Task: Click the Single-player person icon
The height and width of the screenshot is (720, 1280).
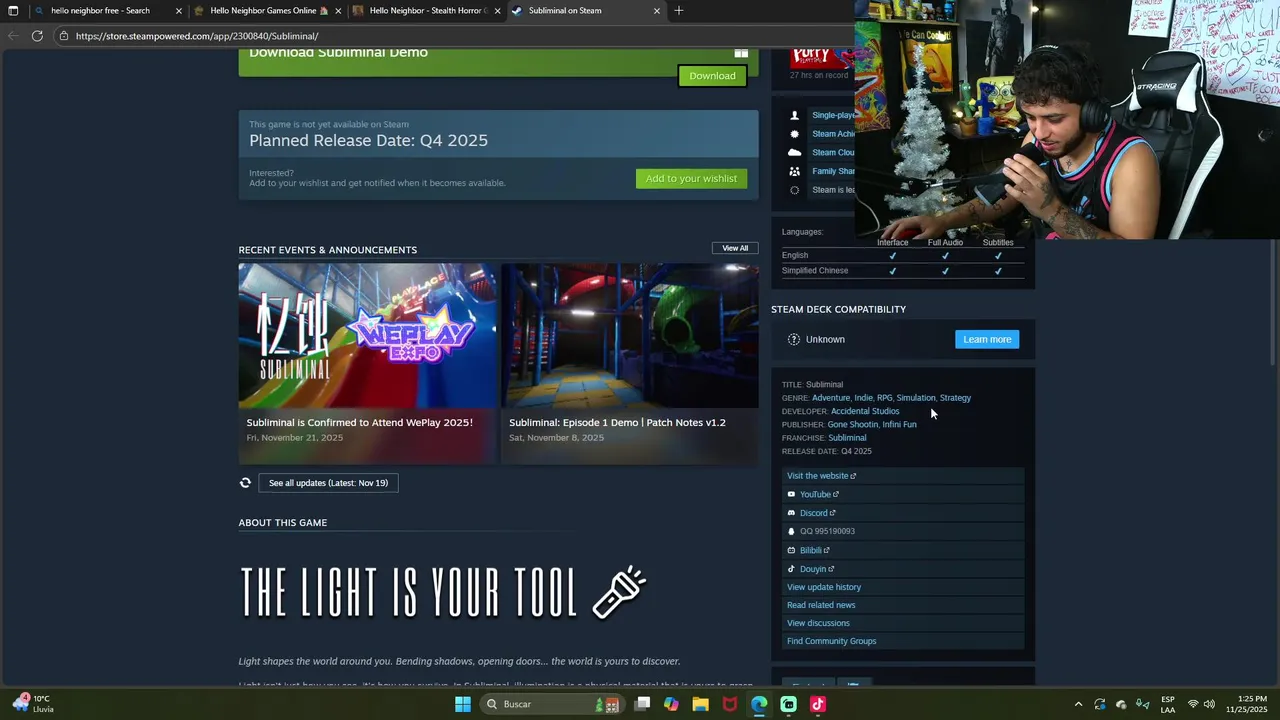Action: (795, 115)
